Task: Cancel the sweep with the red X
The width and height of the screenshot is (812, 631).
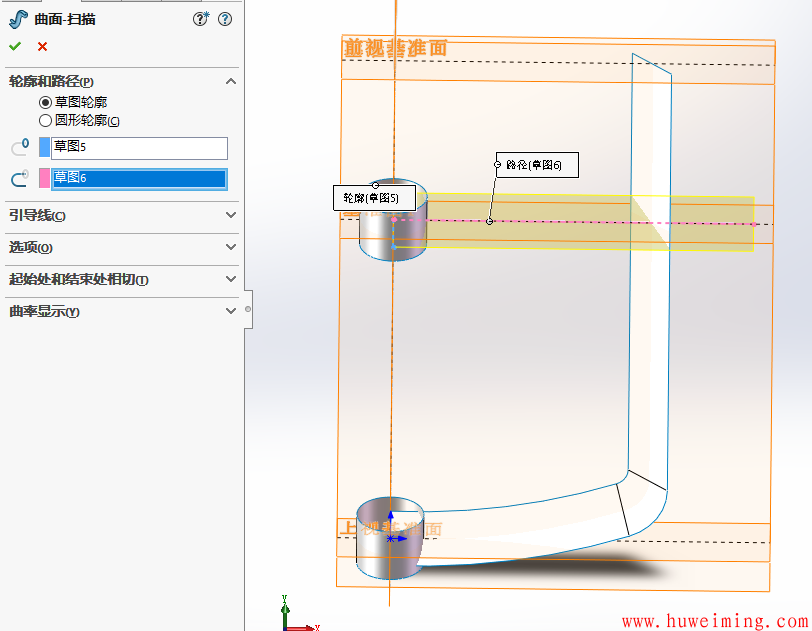Action: tap(42, 46)
